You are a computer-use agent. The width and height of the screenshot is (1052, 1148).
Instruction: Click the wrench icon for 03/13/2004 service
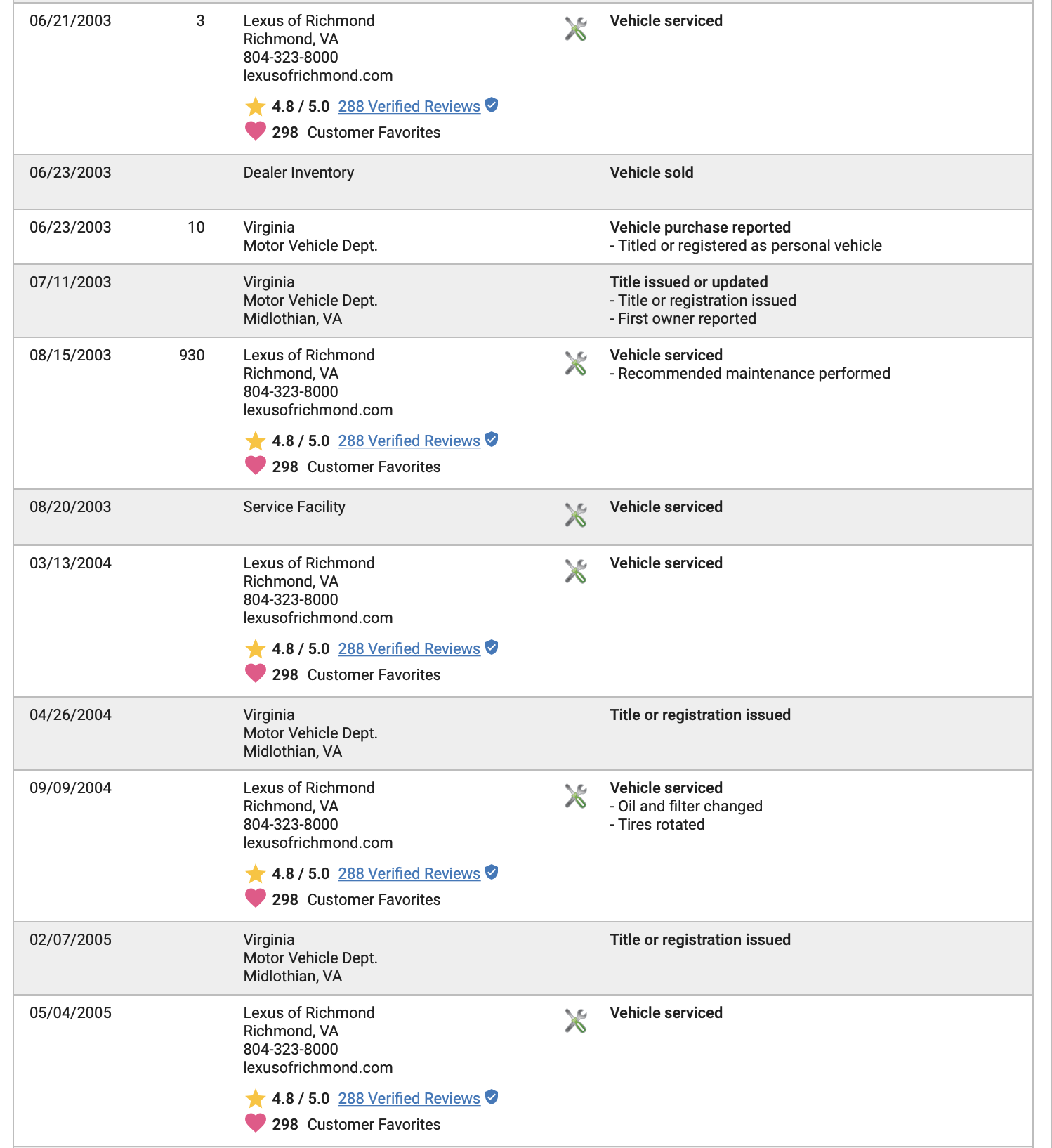576,571
